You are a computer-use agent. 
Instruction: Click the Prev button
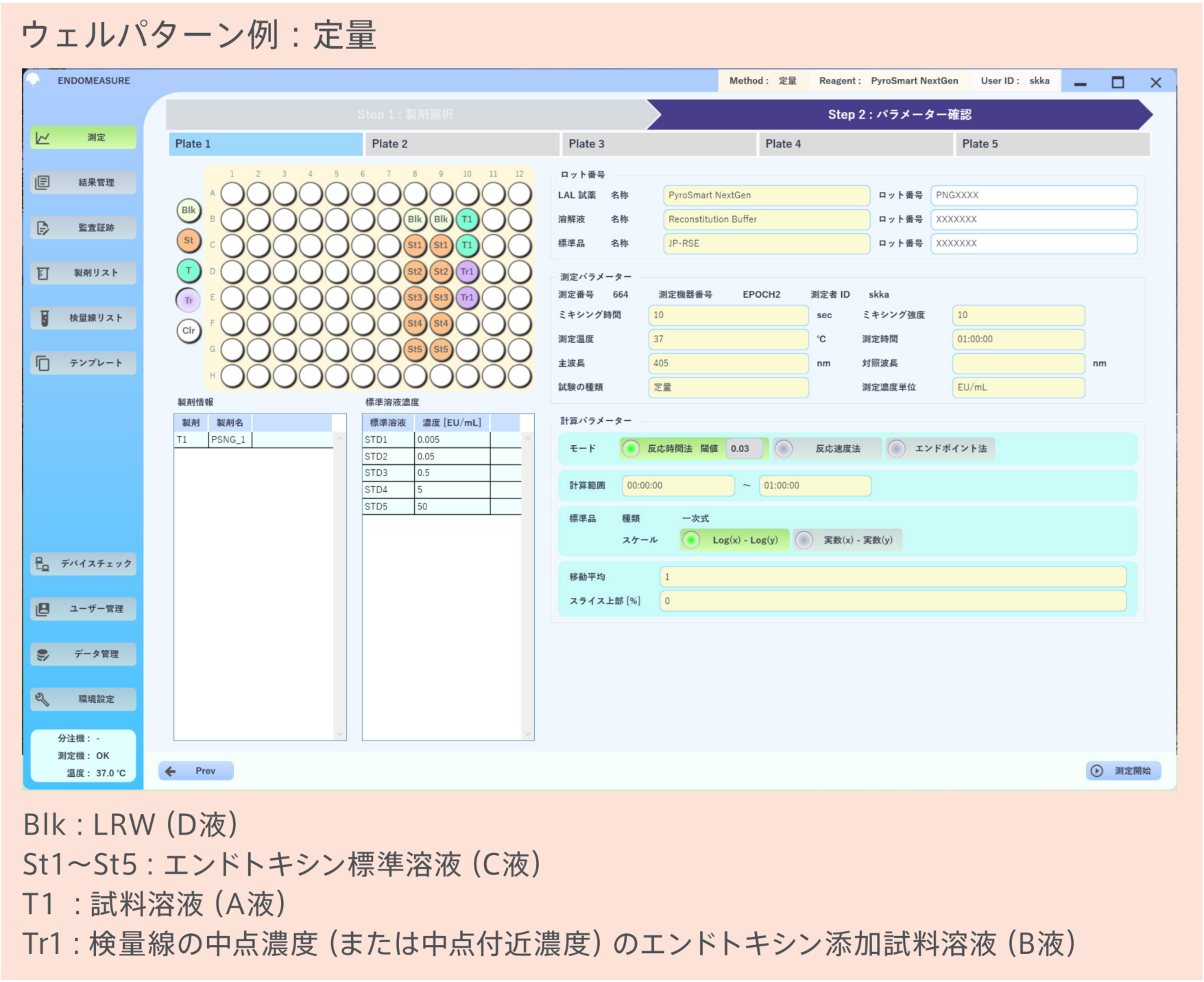point(196,771)
